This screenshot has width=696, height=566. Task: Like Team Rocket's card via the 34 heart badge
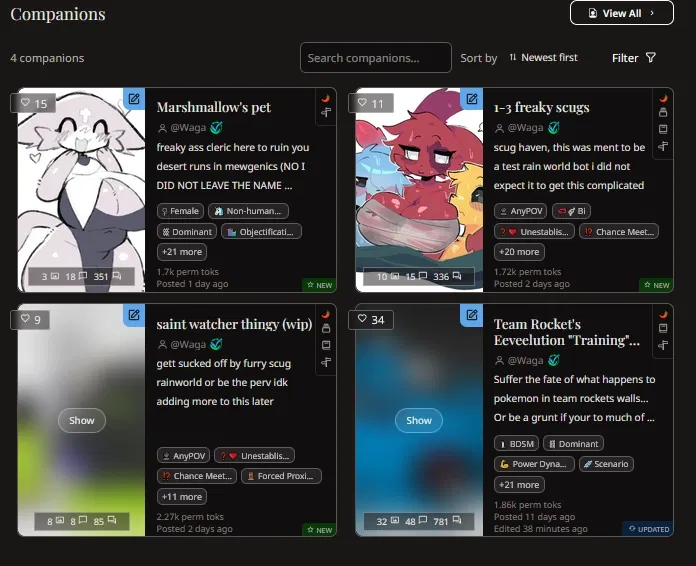pyautogui.click(x=371, y=320)
